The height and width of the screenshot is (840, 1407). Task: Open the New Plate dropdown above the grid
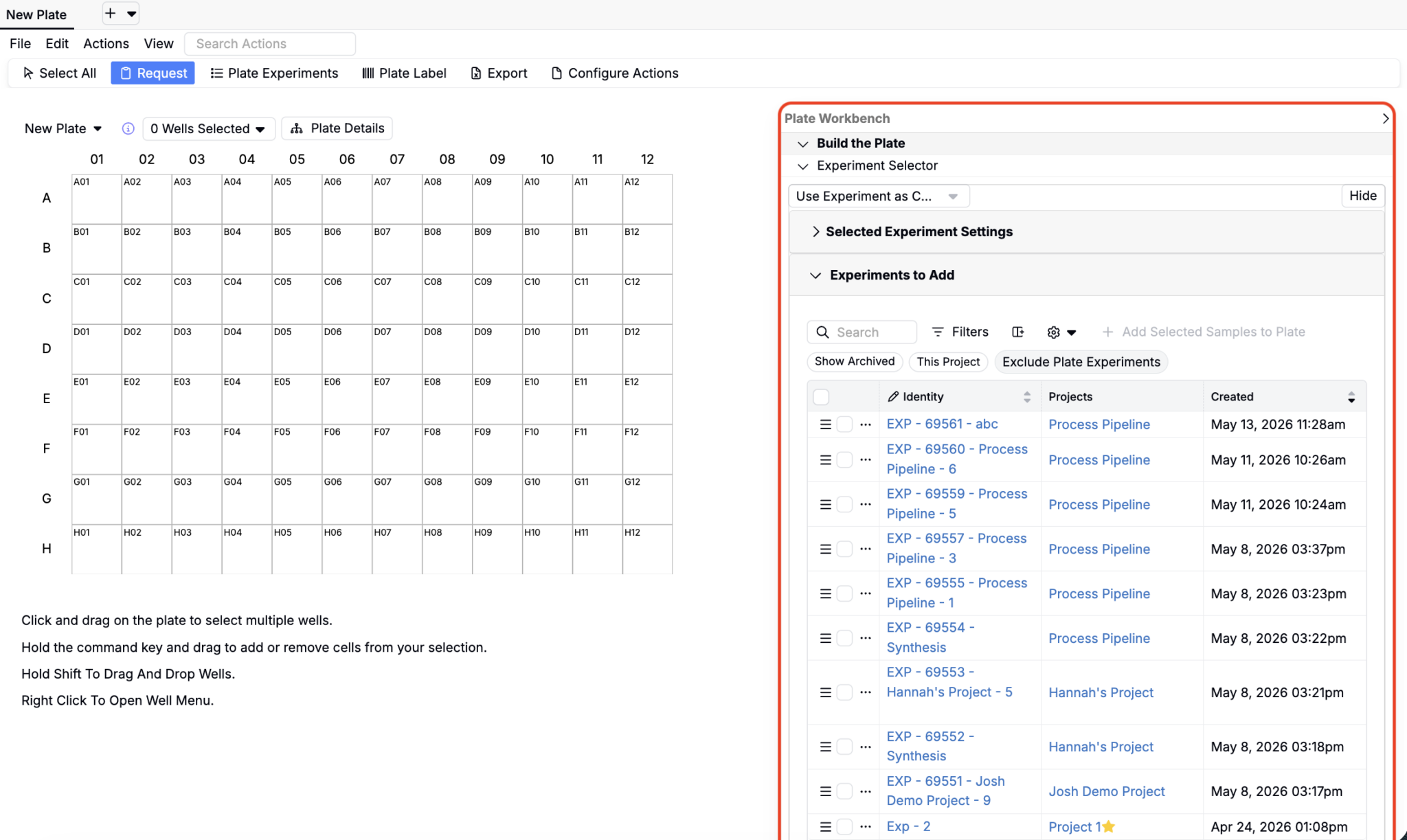[63, 128]
